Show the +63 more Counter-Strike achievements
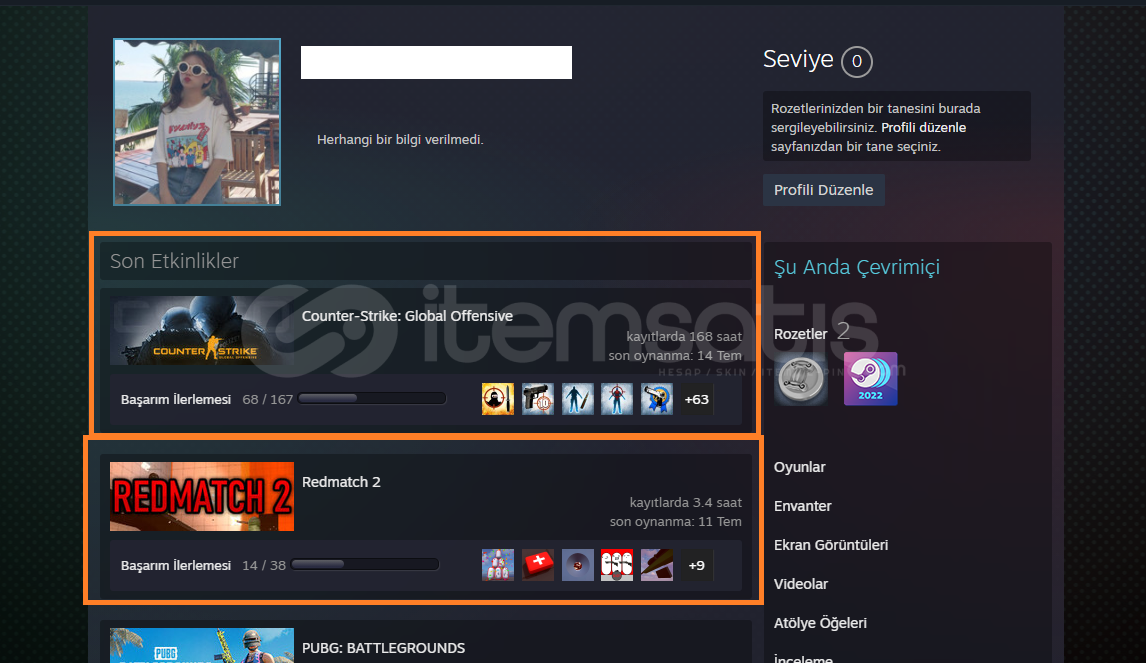 click(697, 399)
